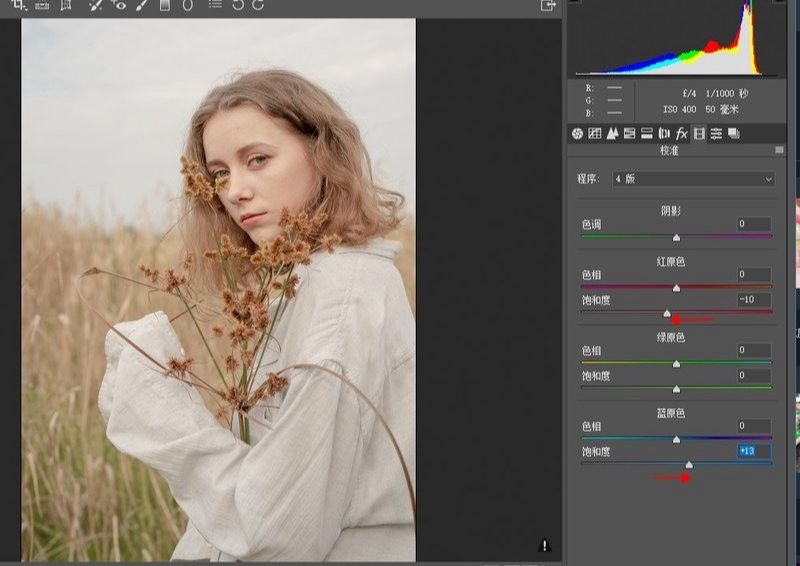Select the Radial Filter tool
Viewport: 800px width, 566px height.
point(188,5)
